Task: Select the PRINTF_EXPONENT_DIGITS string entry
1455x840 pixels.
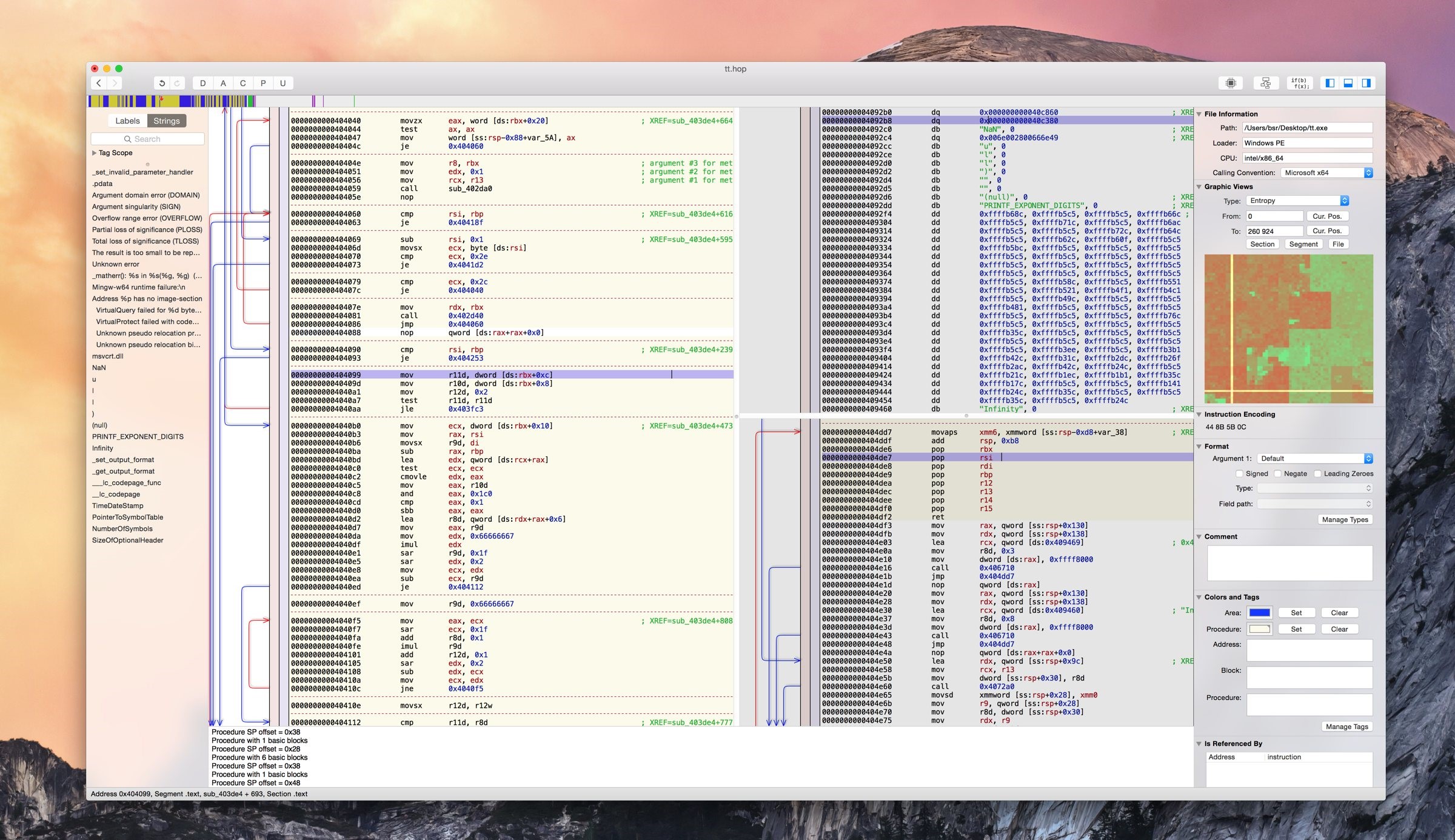Action: pyautogui.click(x=138, y=436)
